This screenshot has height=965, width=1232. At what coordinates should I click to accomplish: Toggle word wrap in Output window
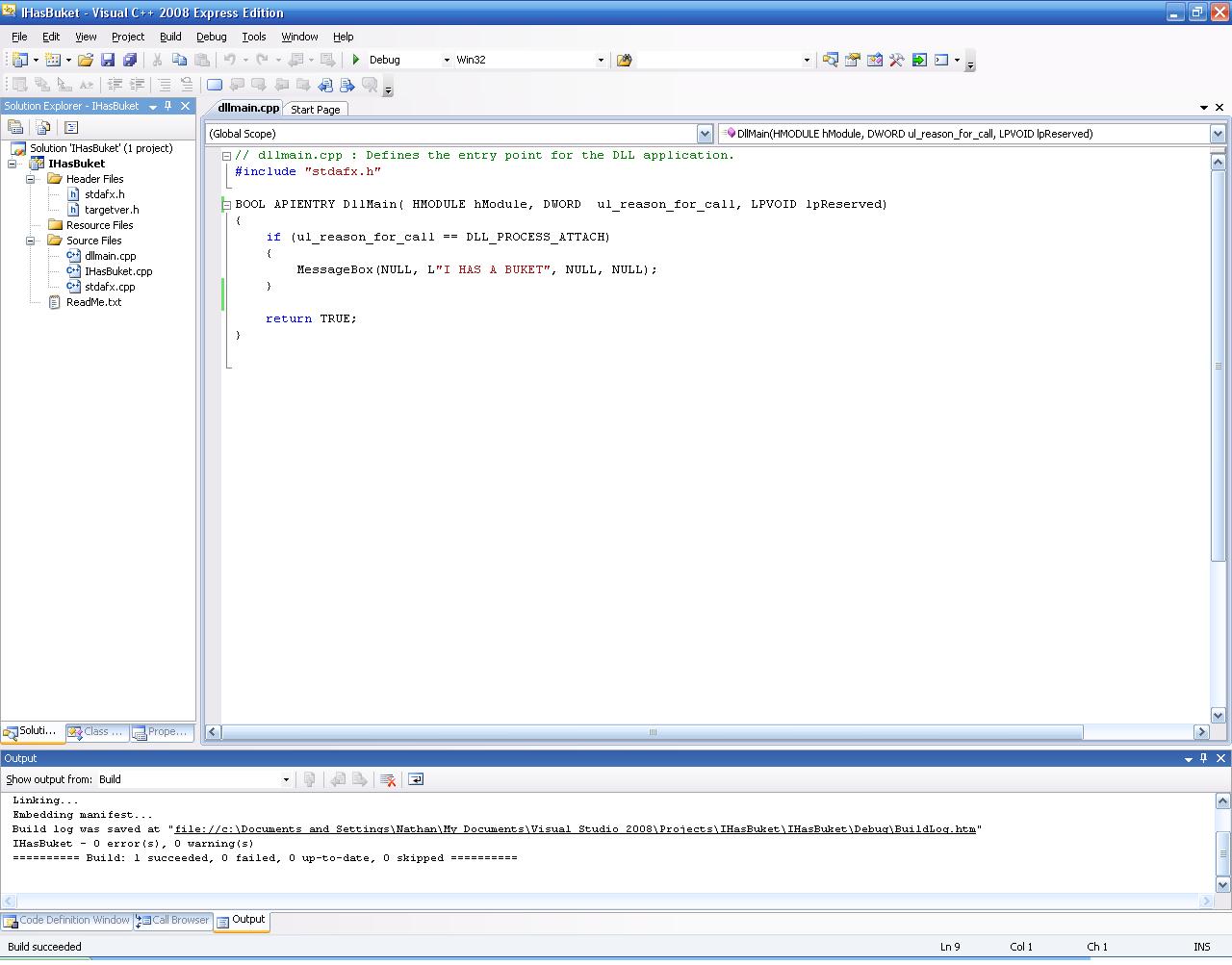(416, 779)
